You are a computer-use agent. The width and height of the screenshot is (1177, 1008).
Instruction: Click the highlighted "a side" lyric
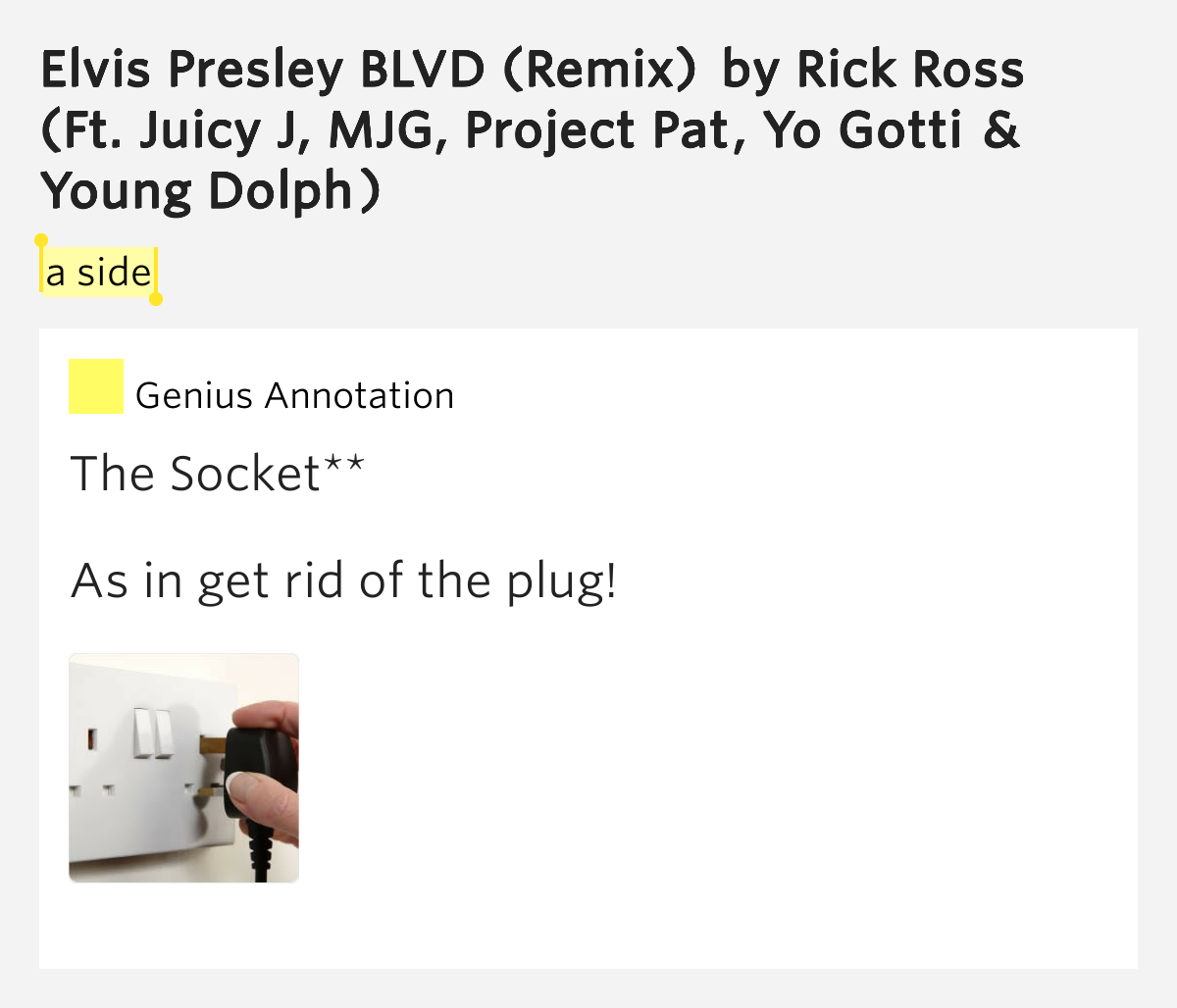98,272
